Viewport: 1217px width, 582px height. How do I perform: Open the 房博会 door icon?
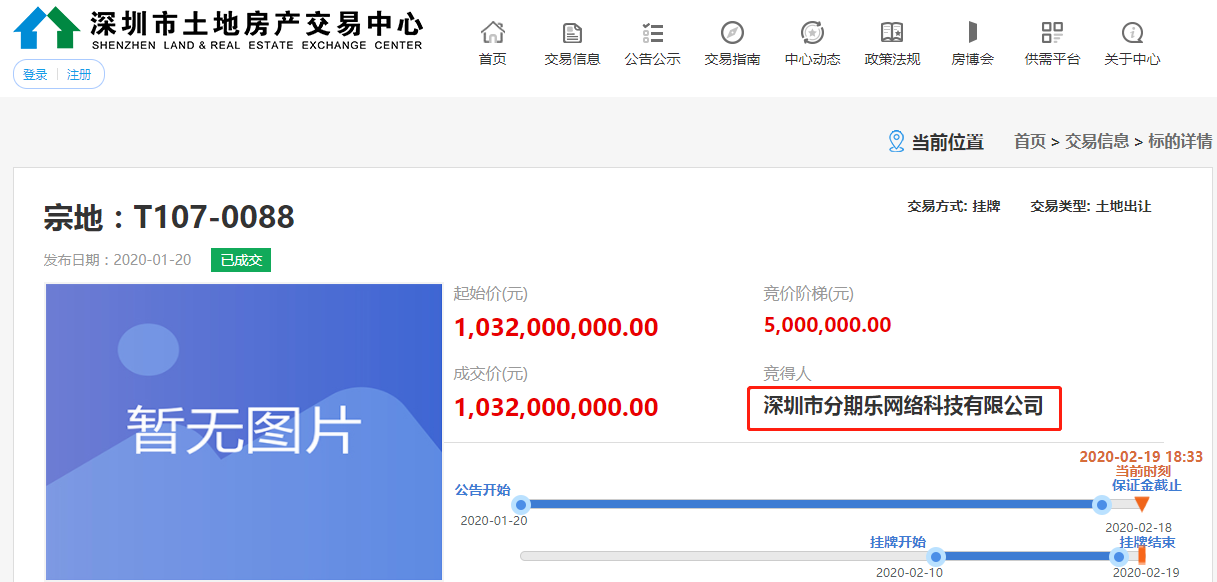point(972,32)
